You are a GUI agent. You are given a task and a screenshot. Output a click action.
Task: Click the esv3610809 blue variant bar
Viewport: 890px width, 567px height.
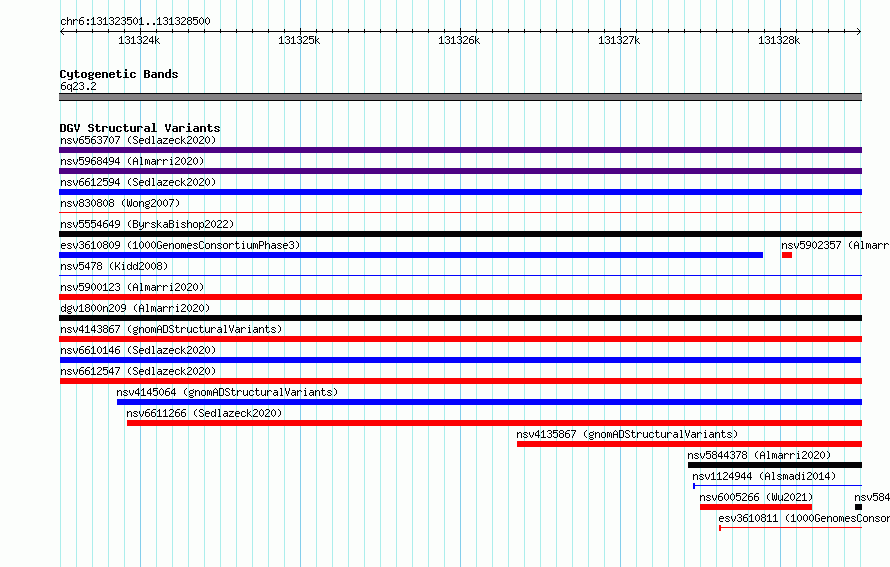click(411, 255)
